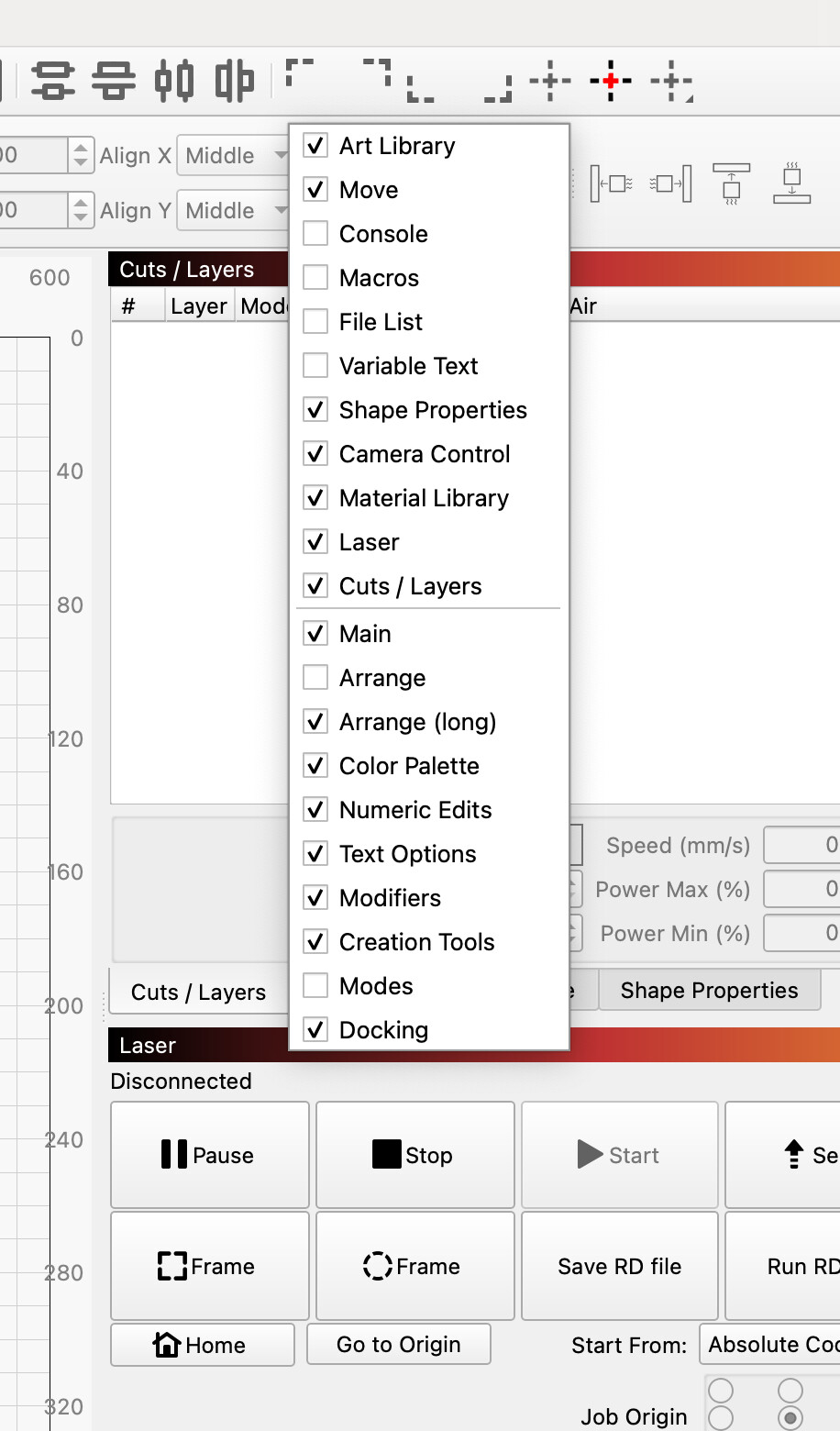
Task: Open the Align Y dropdown
Action: pyautogui.click(x=235, y=211)
